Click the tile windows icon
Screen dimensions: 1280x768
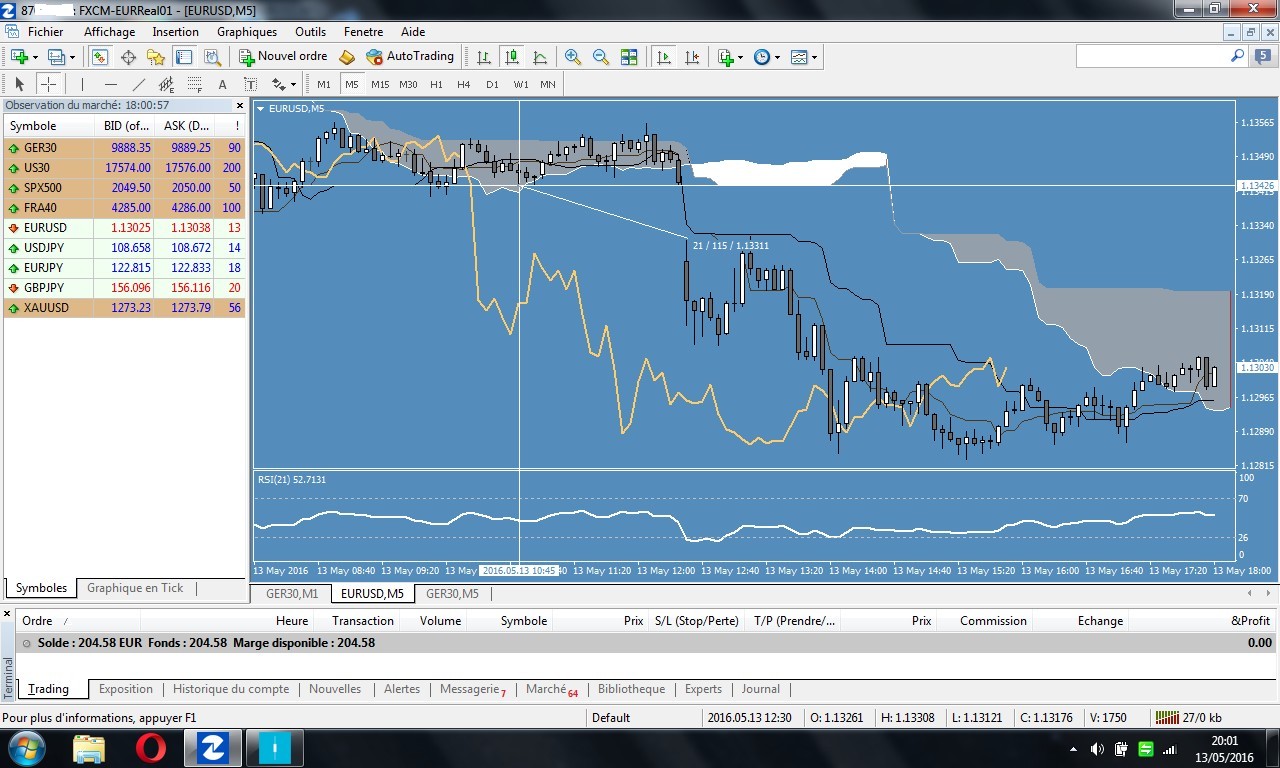pos(629,57)
